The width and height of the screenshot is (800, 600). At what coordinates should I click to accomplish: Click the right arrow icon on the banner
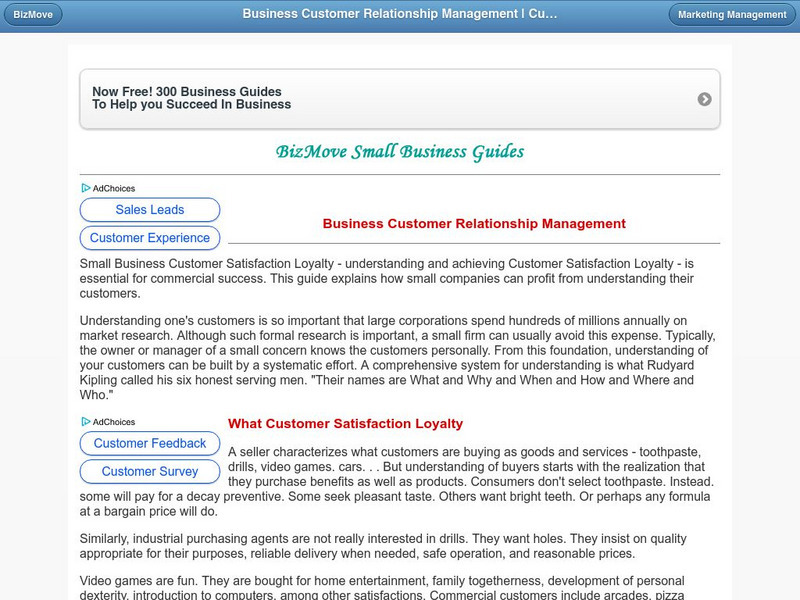tap(705, 99)
